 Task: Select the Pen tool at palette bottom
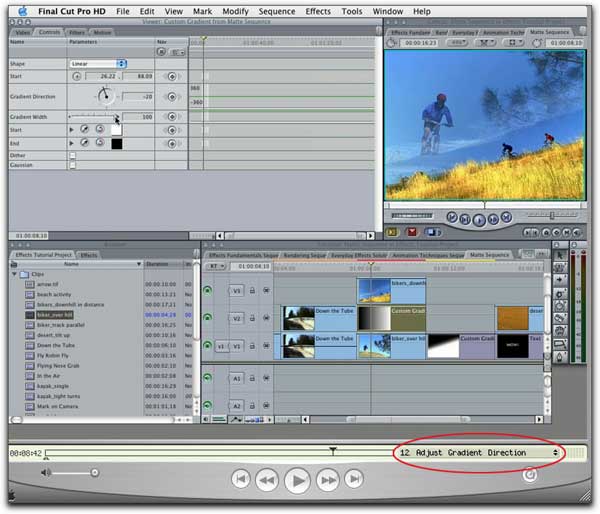click(560, 357)
